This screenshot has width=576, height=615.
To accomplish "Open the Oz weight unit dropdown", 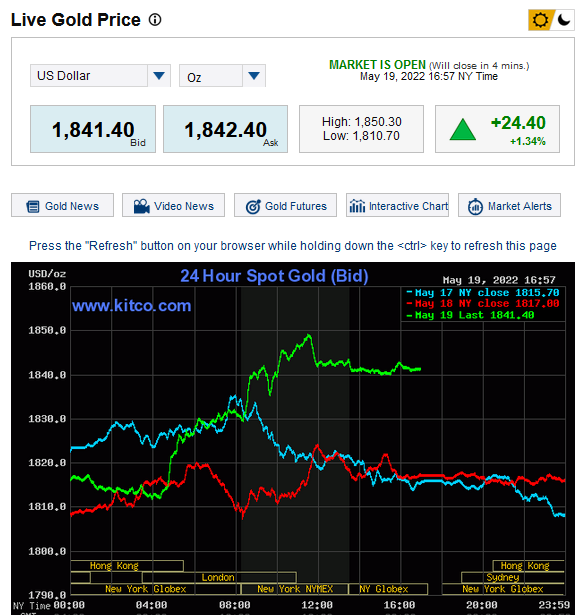I will coord(222,76).
